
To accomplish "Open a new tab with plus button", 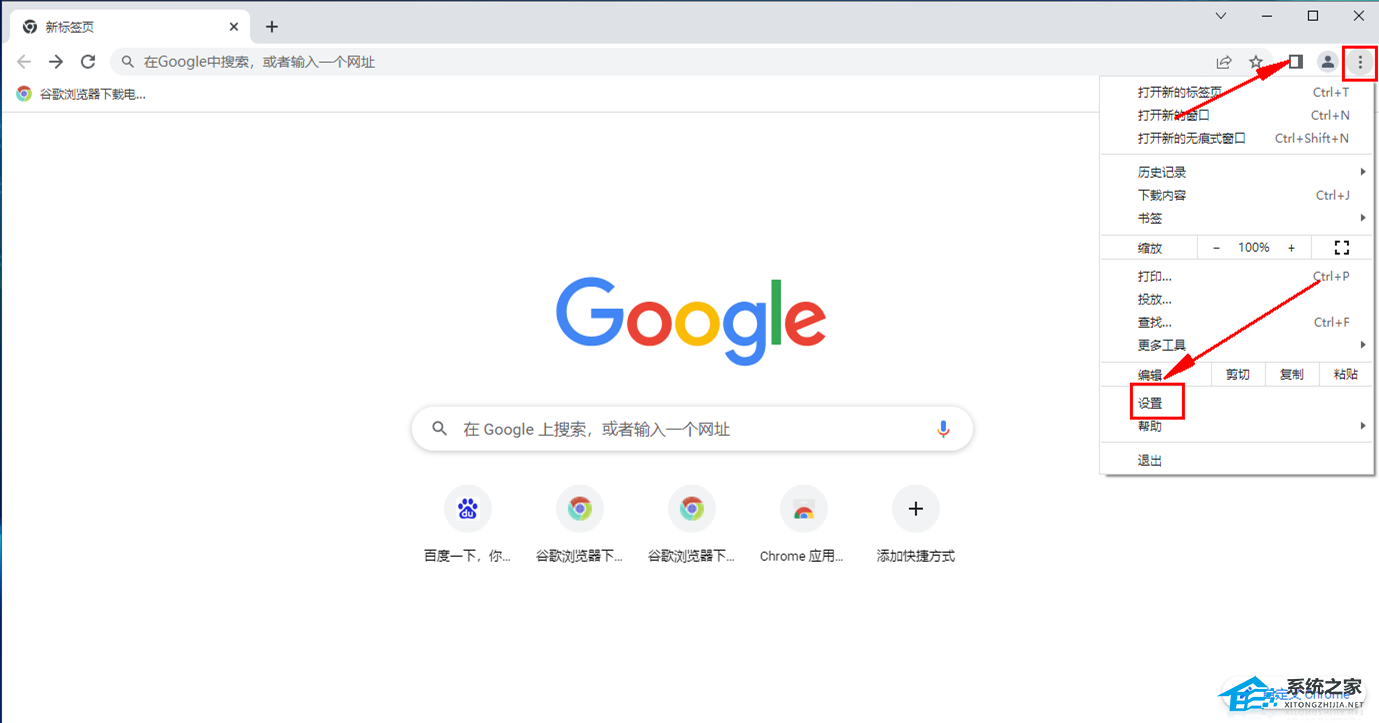I will pyautogui.click(x=272, y=27).
